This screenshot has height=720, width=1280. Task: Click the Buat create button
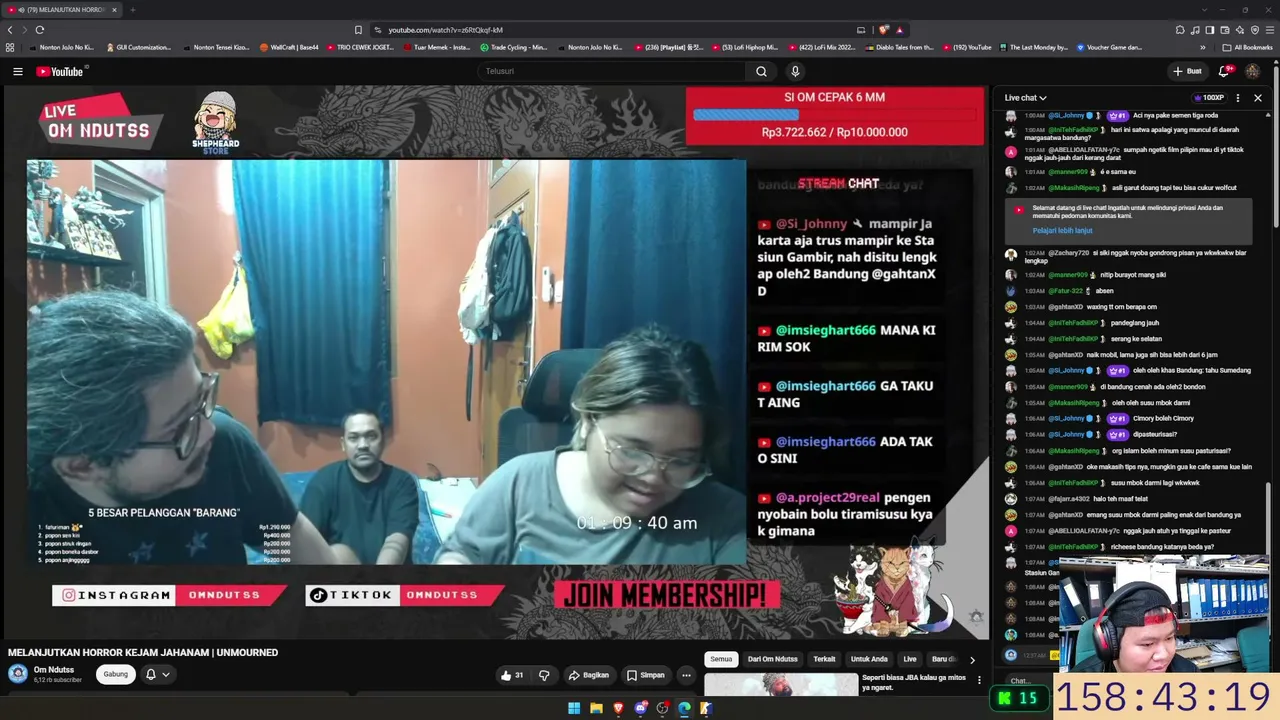coord(1187,71)
